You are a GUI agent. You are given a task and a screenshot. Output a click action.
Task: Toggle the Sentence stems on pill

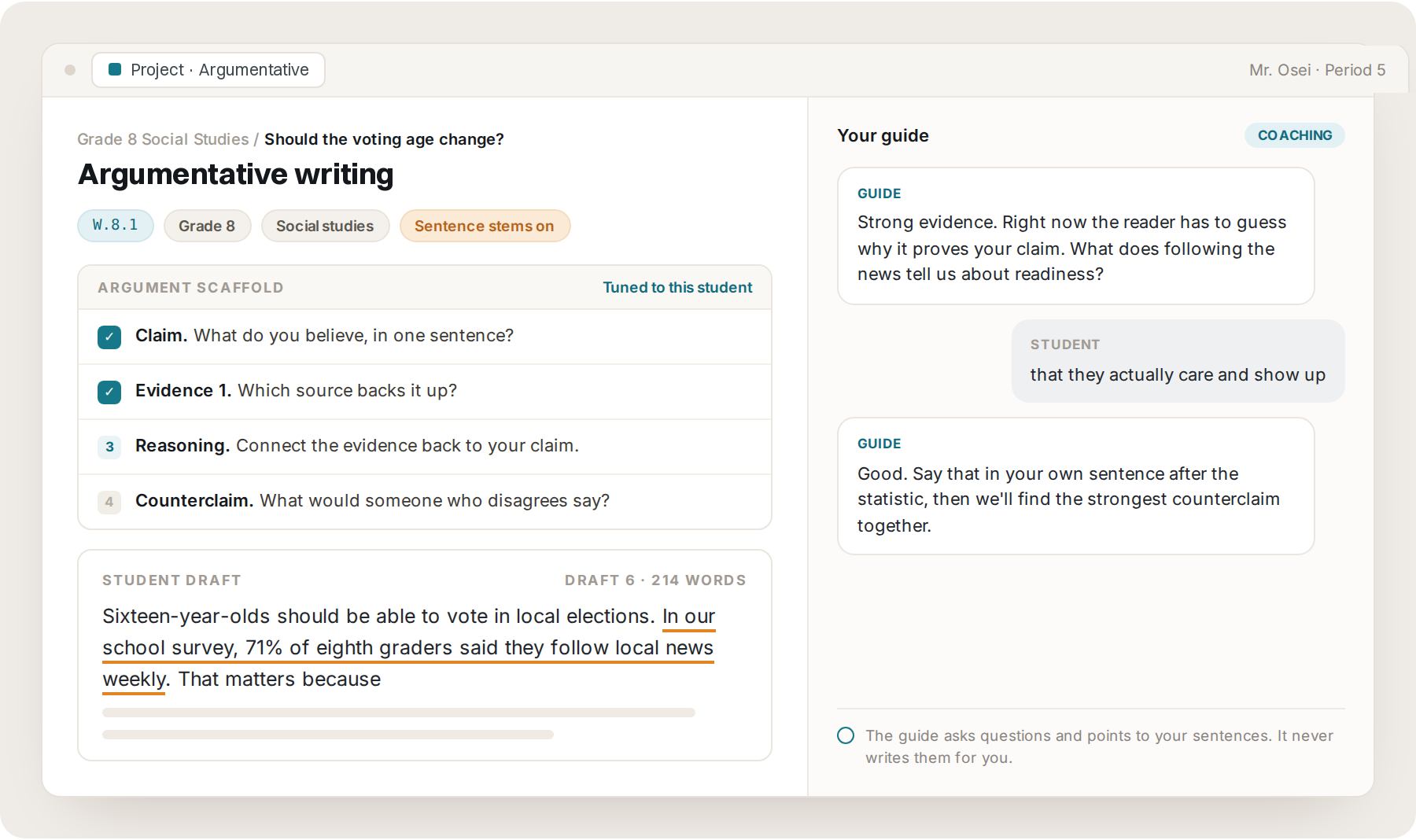click(x=485, y=226)
